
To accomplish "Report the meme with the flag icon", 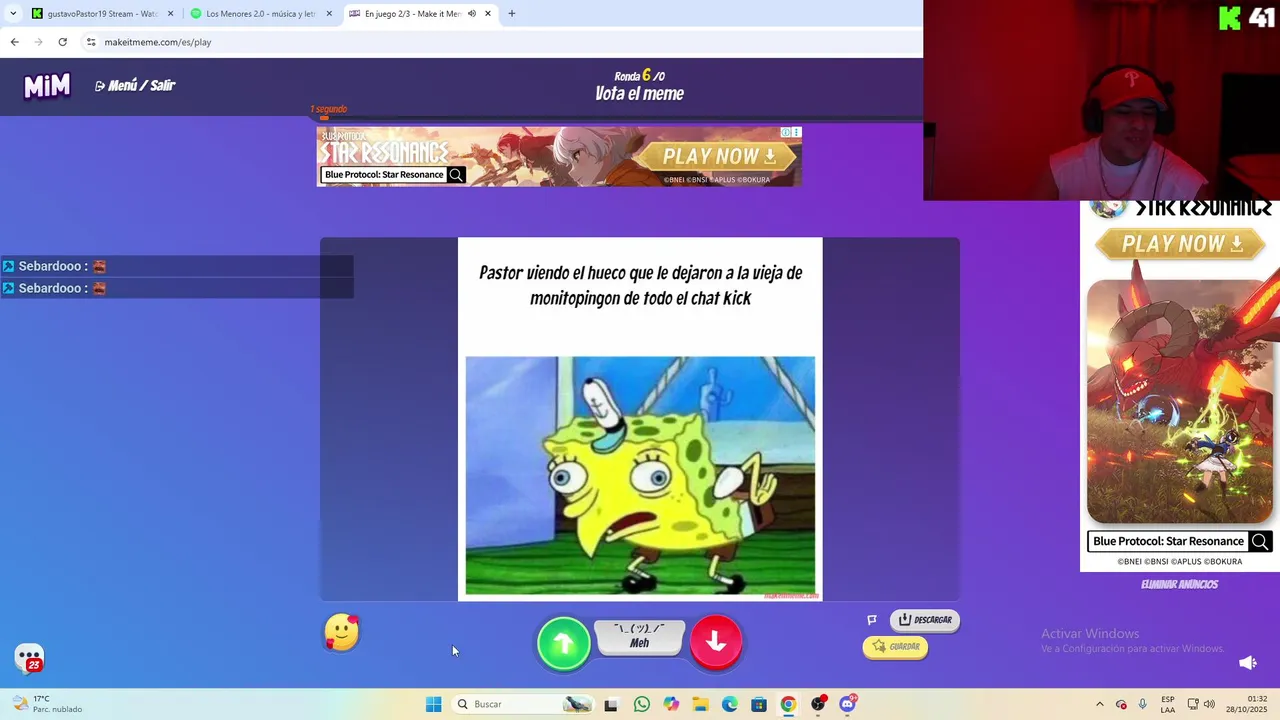I will (x=872, y=620).
